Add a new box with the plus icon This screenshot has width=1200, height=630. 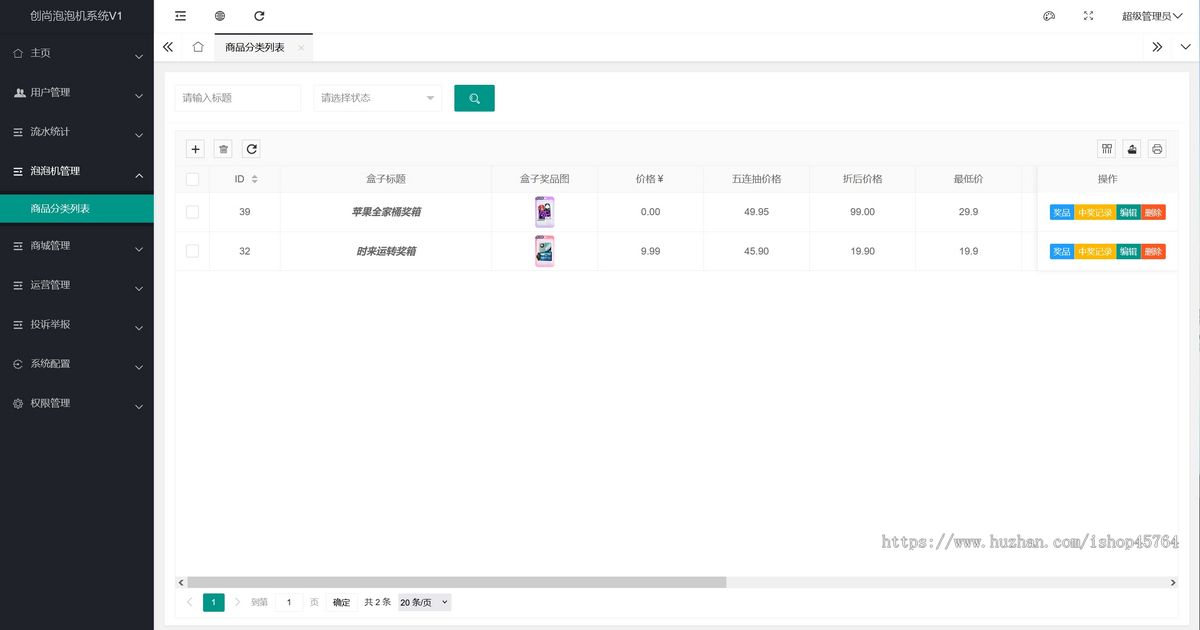(196, 149)
